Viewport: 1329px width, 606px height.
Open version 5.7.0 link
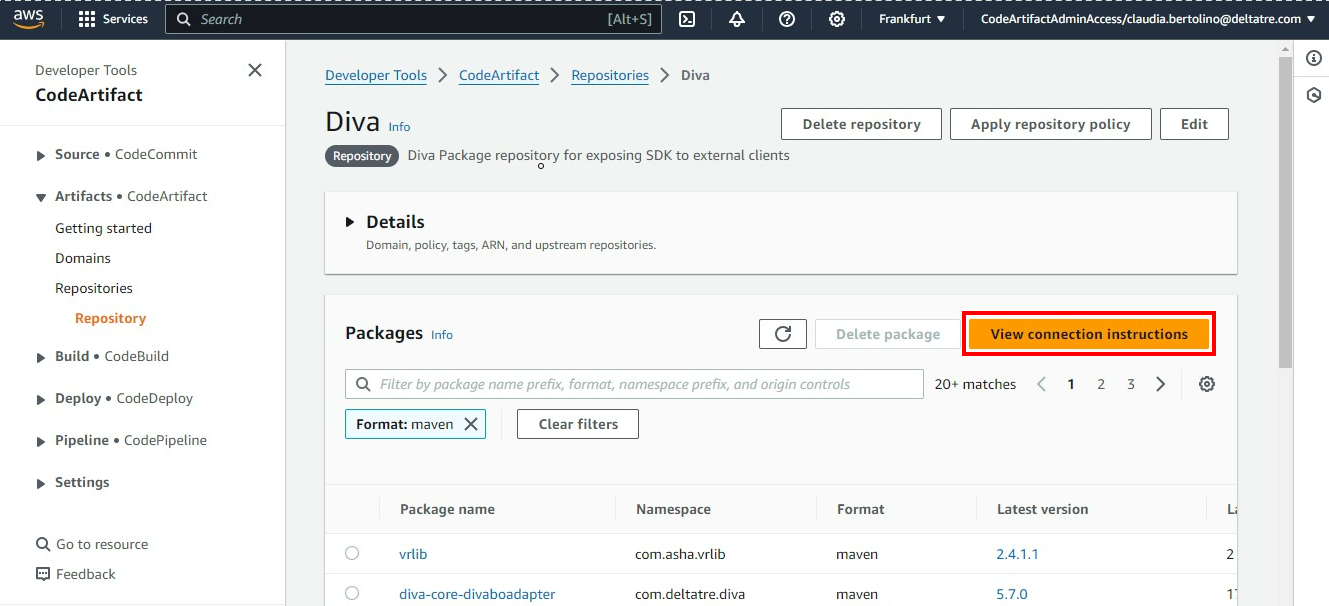(1012, 594)
